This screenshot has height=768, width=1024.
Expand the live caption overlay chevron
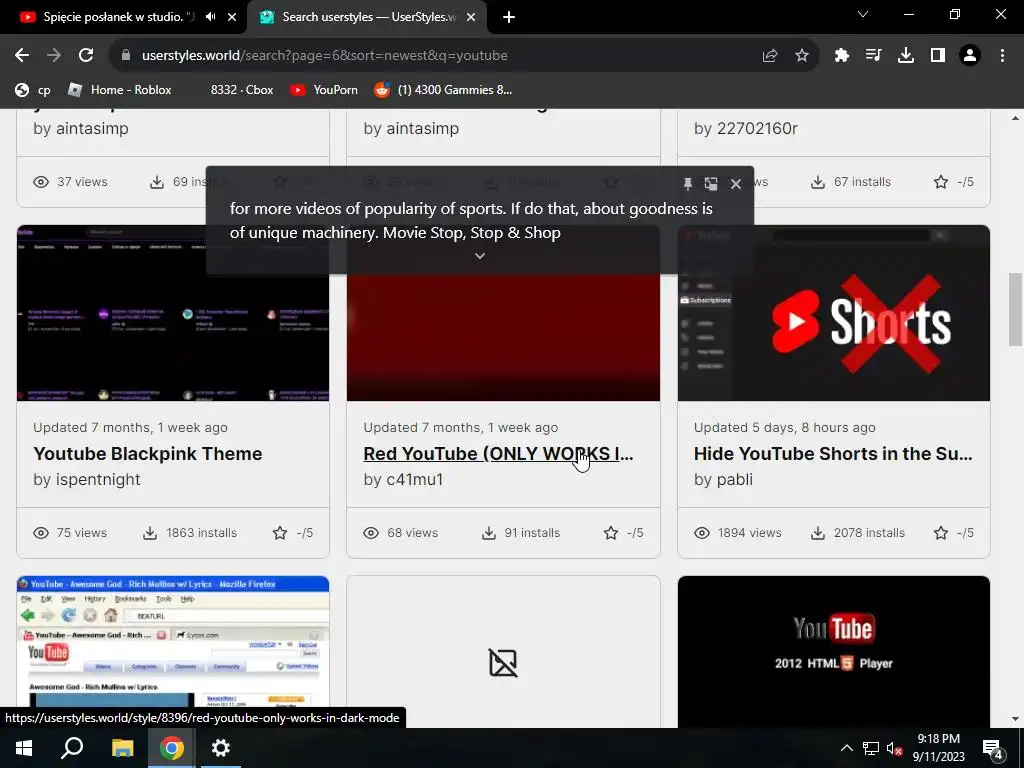480,256
